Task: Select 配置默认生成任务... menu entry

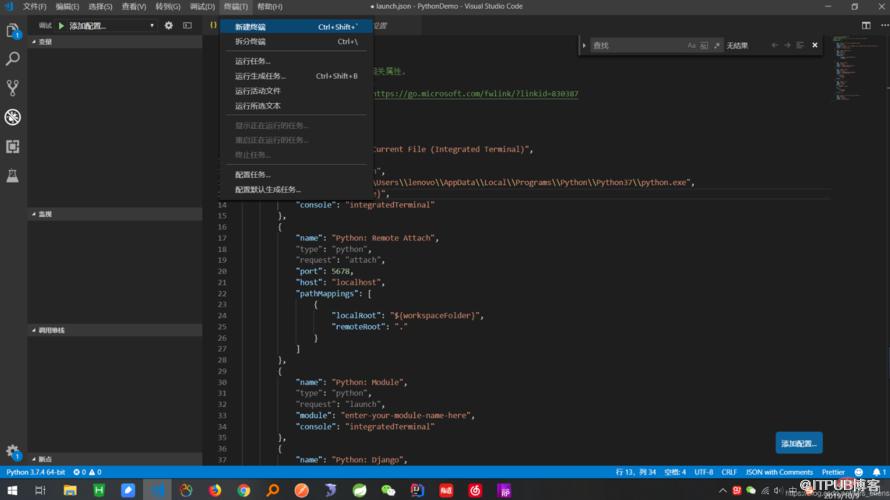Action: pyautogui.click(x=296, y=189)
